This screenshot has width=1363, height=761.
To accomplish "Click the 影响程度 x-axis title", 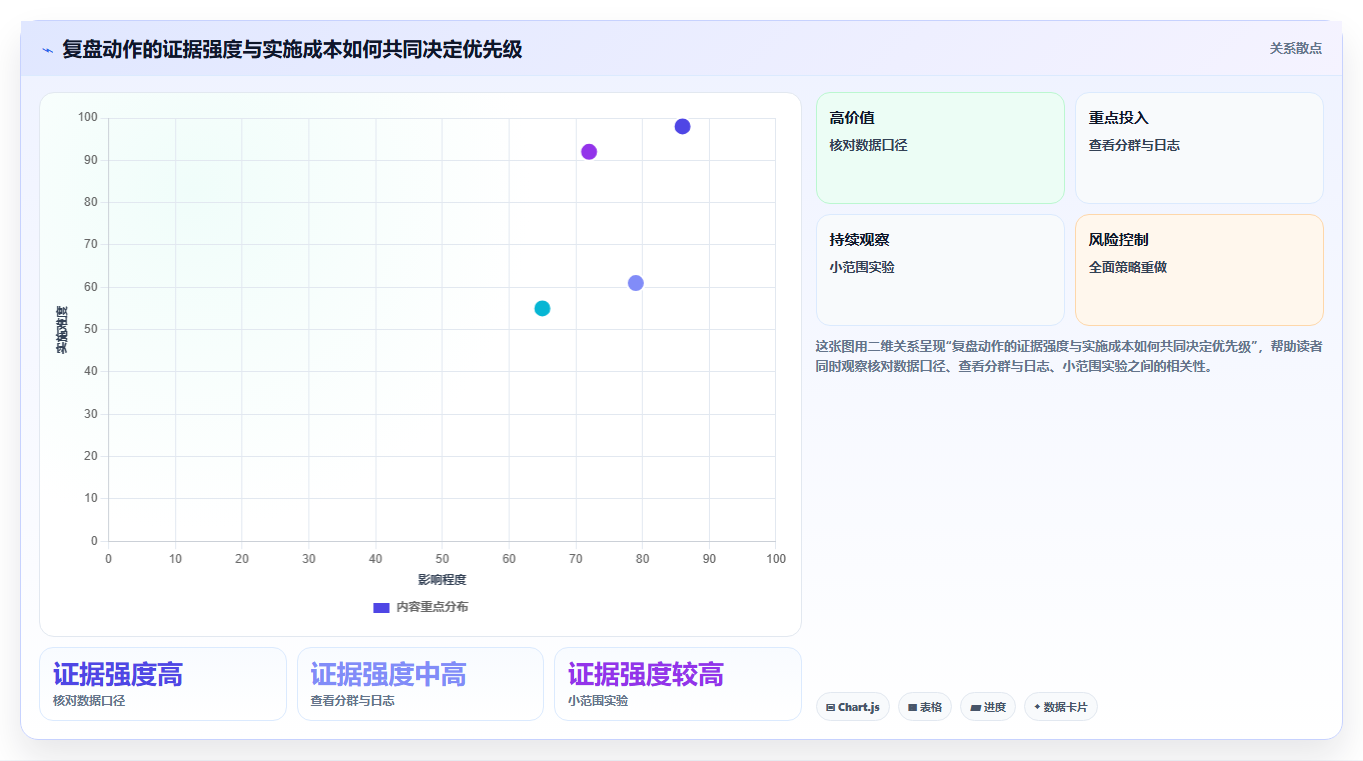I will coord(442,579).
